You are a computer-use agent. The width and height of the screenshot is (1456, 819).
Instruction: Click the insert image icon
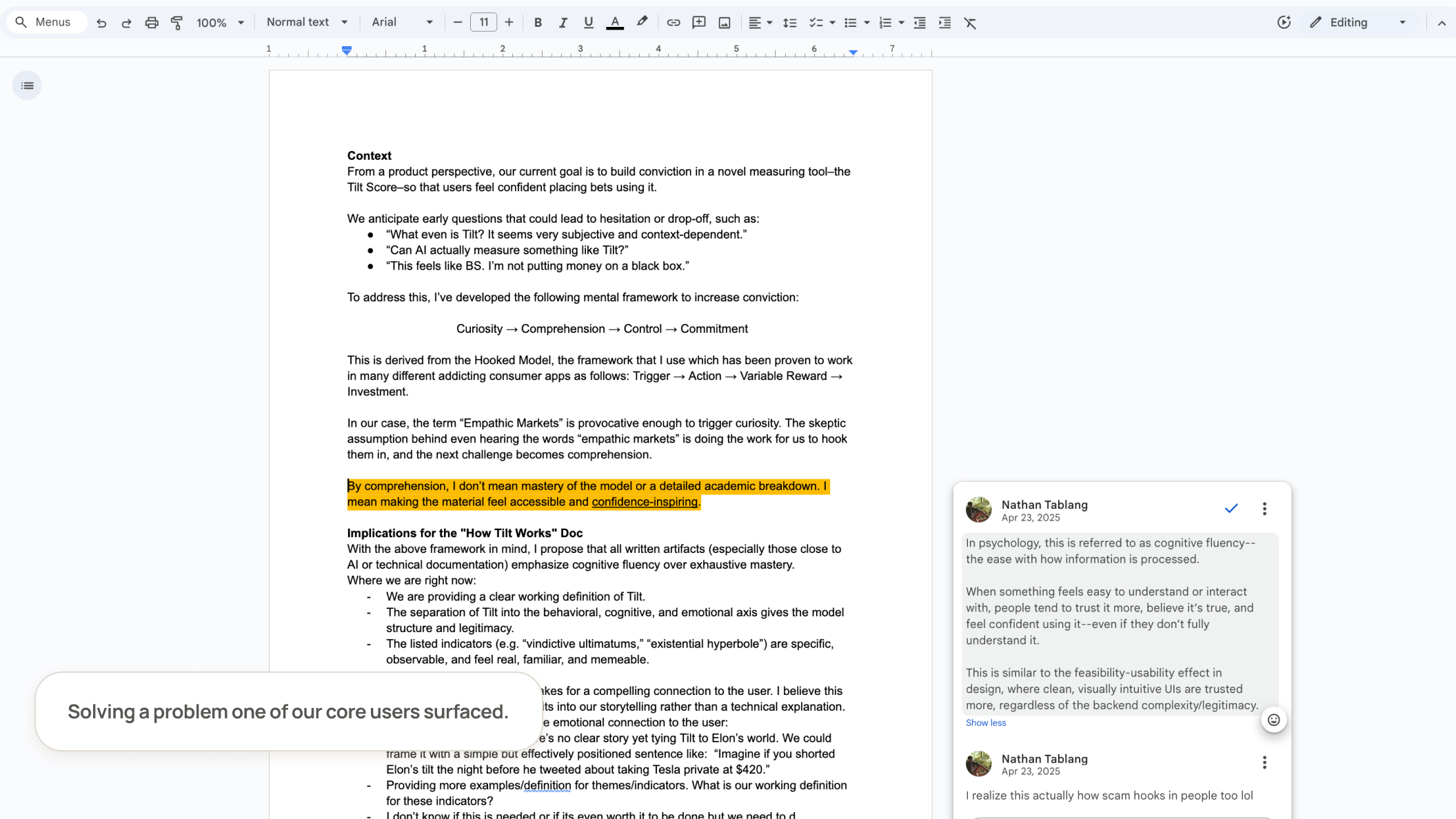(x=724, y=23)
